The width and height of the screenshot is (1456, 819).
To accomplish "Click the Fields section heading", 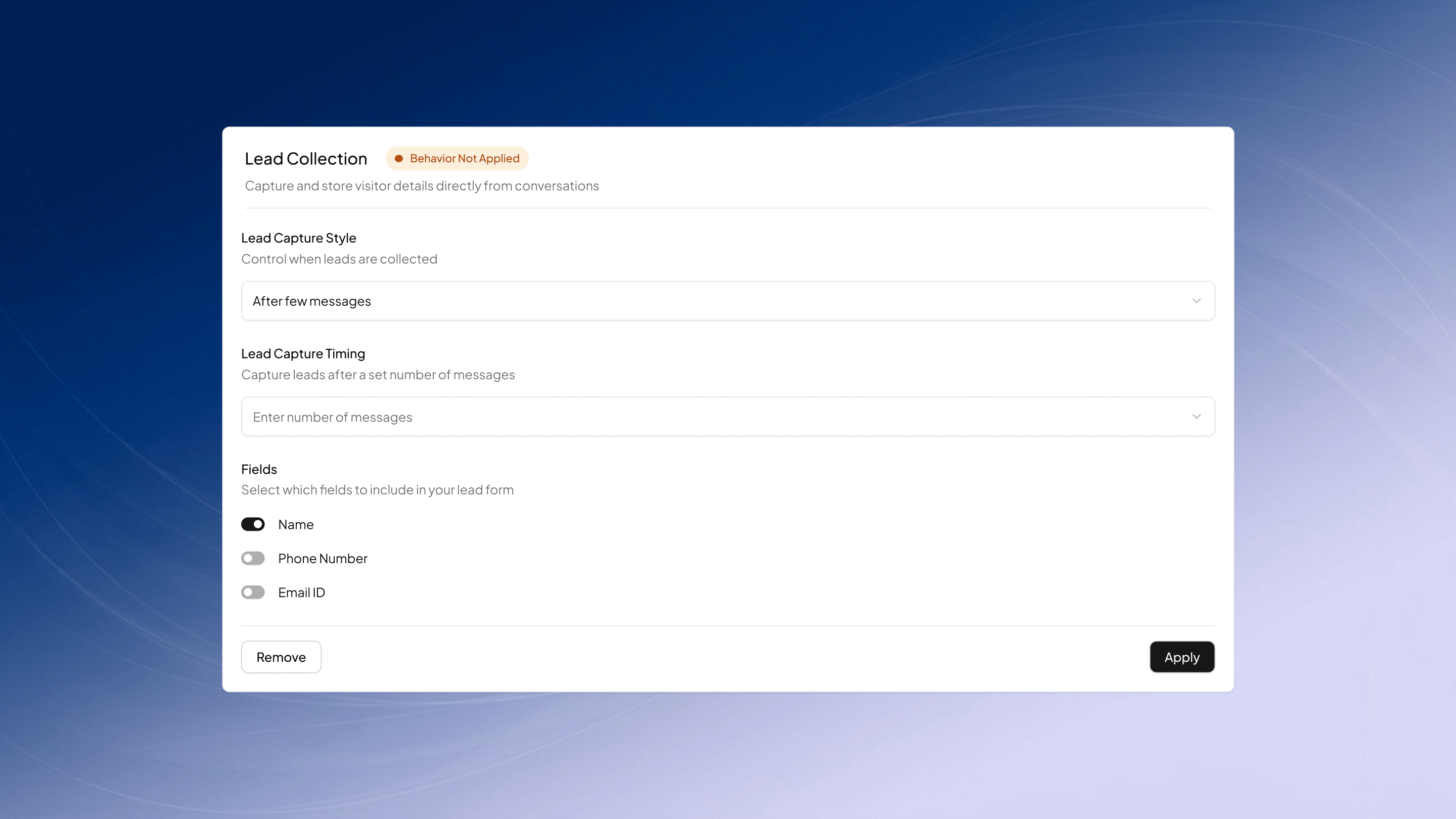I will [x=259, y=469].
